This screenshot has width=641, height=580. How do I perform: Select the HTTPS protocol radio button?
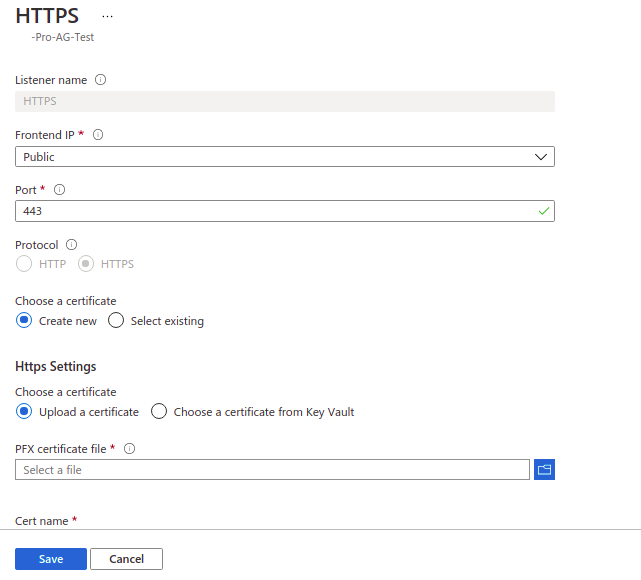(86, 264)
